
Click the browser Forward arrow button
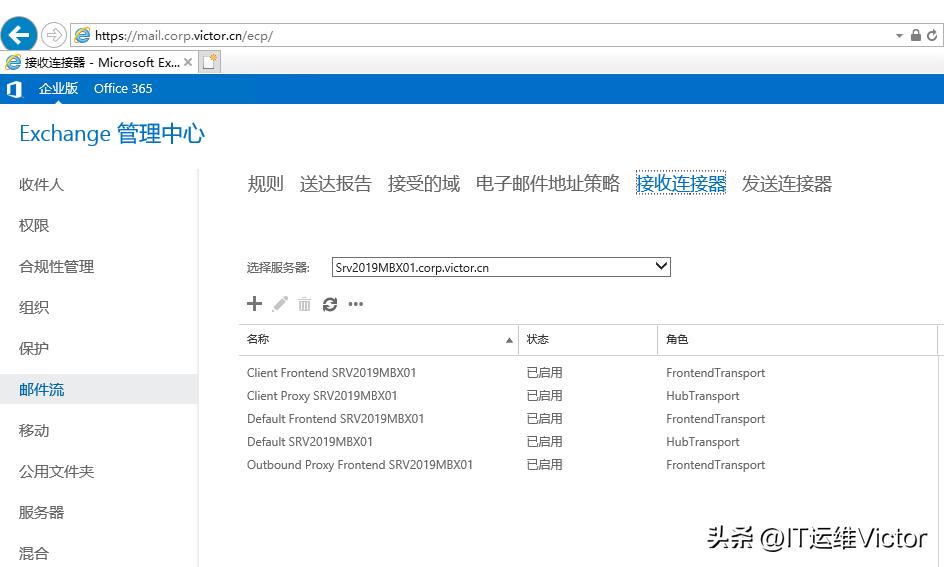point(54,35)
